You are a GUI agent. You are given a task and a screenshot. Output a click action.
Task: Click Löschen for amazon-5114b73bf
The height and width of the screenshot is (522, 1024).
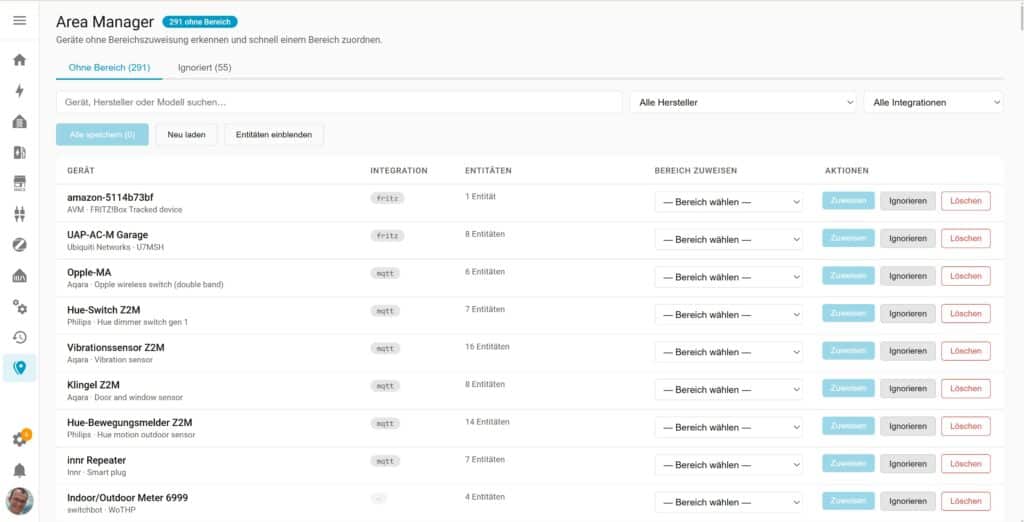click(x=966, y=201)
